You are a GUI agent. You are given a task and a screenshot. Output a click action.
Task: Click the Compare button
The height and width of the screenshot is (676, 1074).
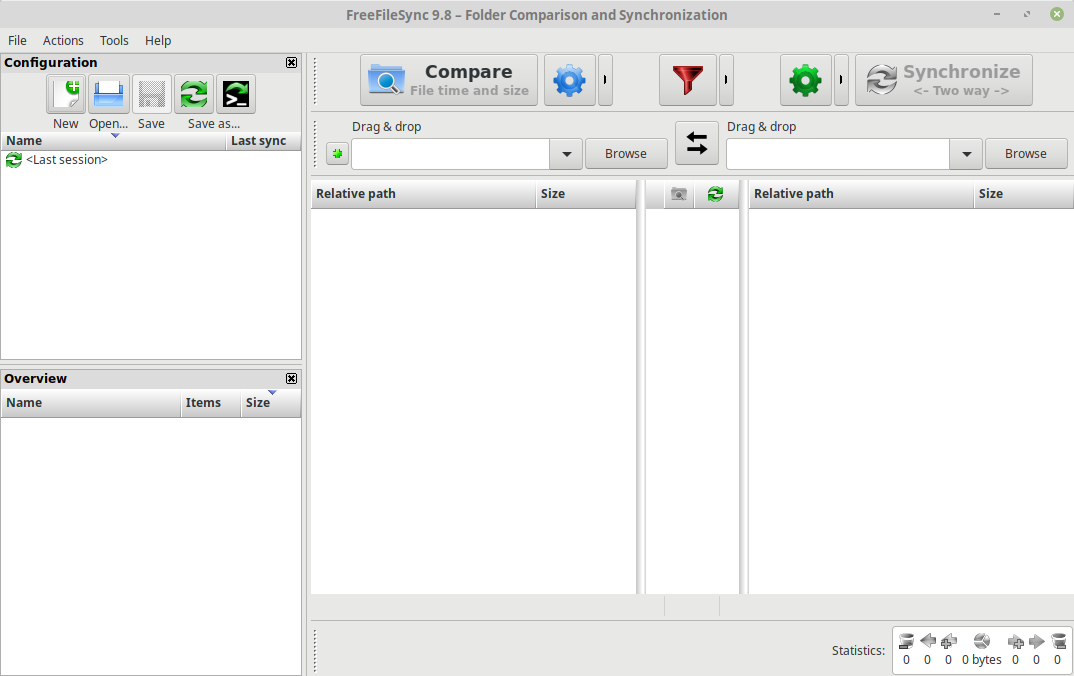tap(449, 80)
